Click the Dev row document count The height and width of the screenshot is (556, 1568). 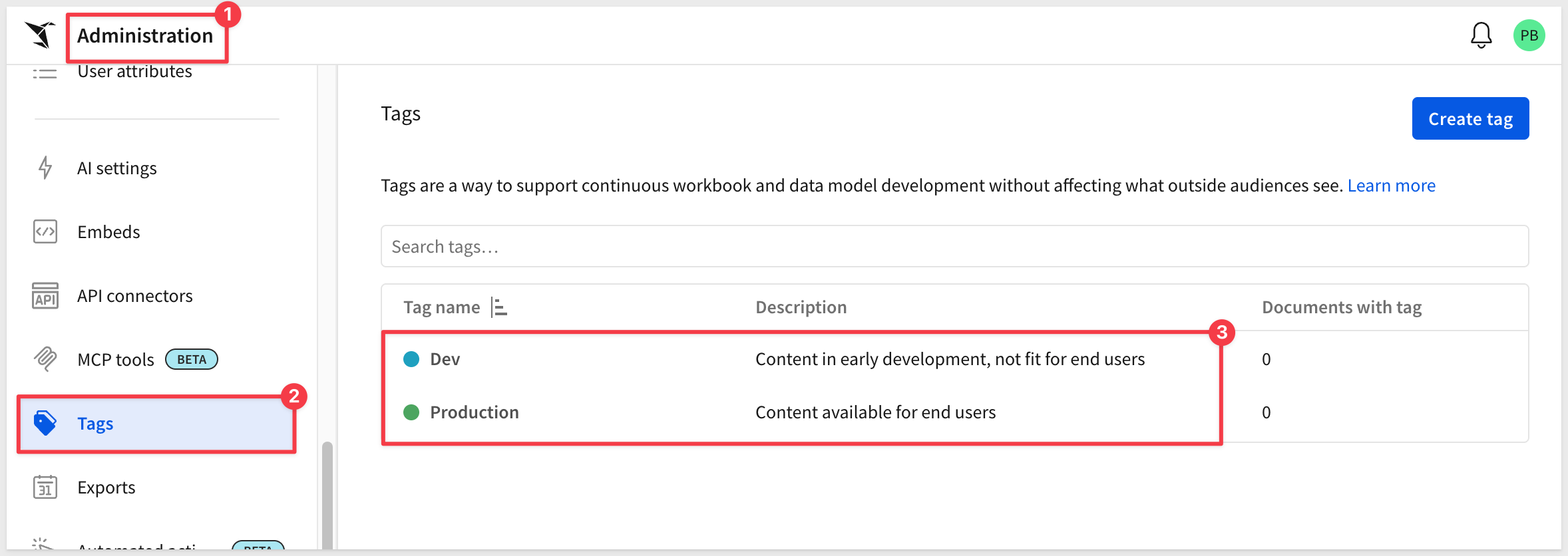point(1266,359)
